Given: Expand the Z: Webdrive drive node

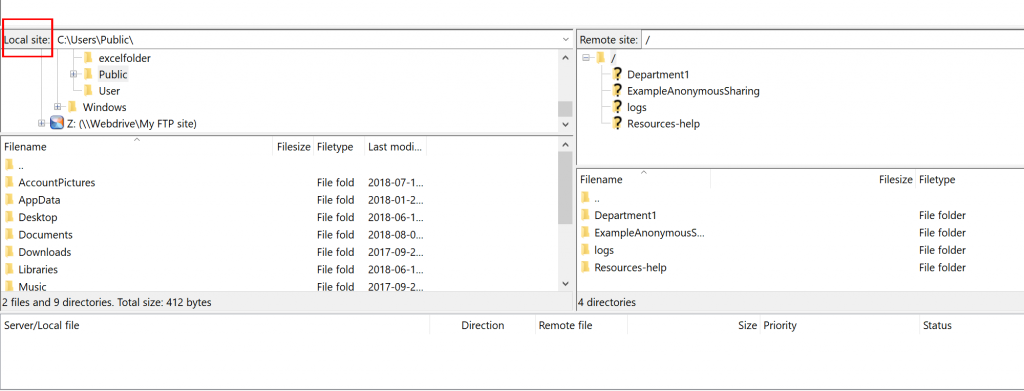Looking at the screenshot, I should (x=42, y=123).
